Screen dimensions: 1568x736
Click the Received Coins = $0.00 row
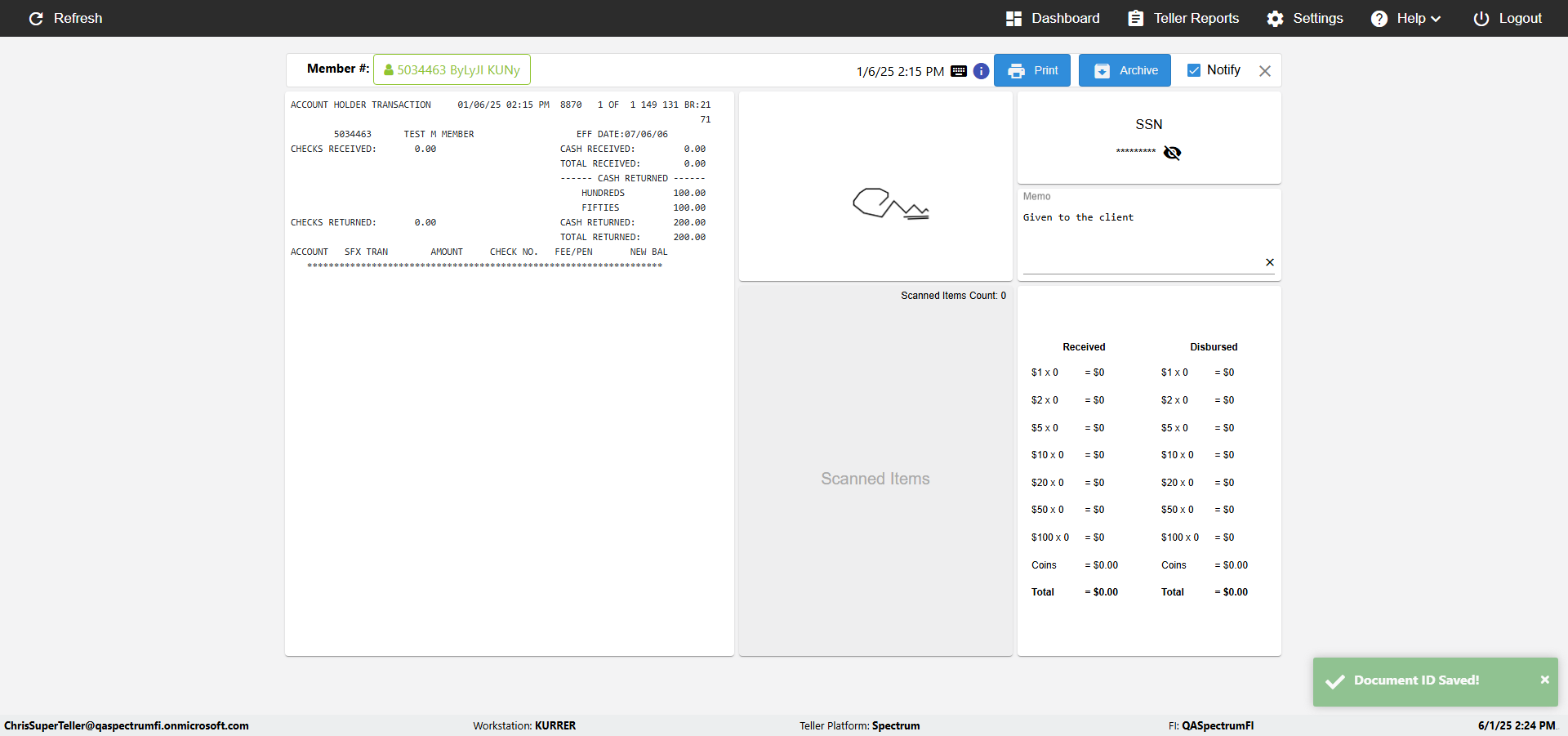tap(1075, 565)
